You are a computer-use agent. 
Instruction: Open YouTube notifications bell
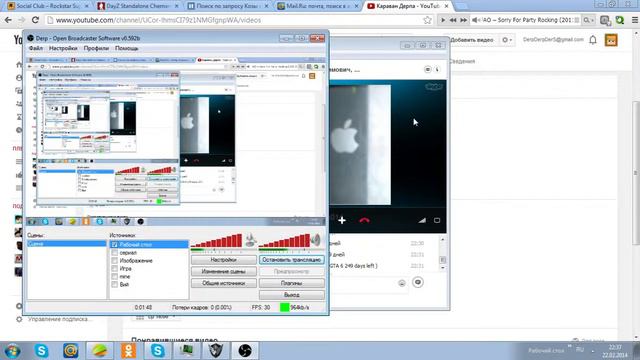point(593,40)
